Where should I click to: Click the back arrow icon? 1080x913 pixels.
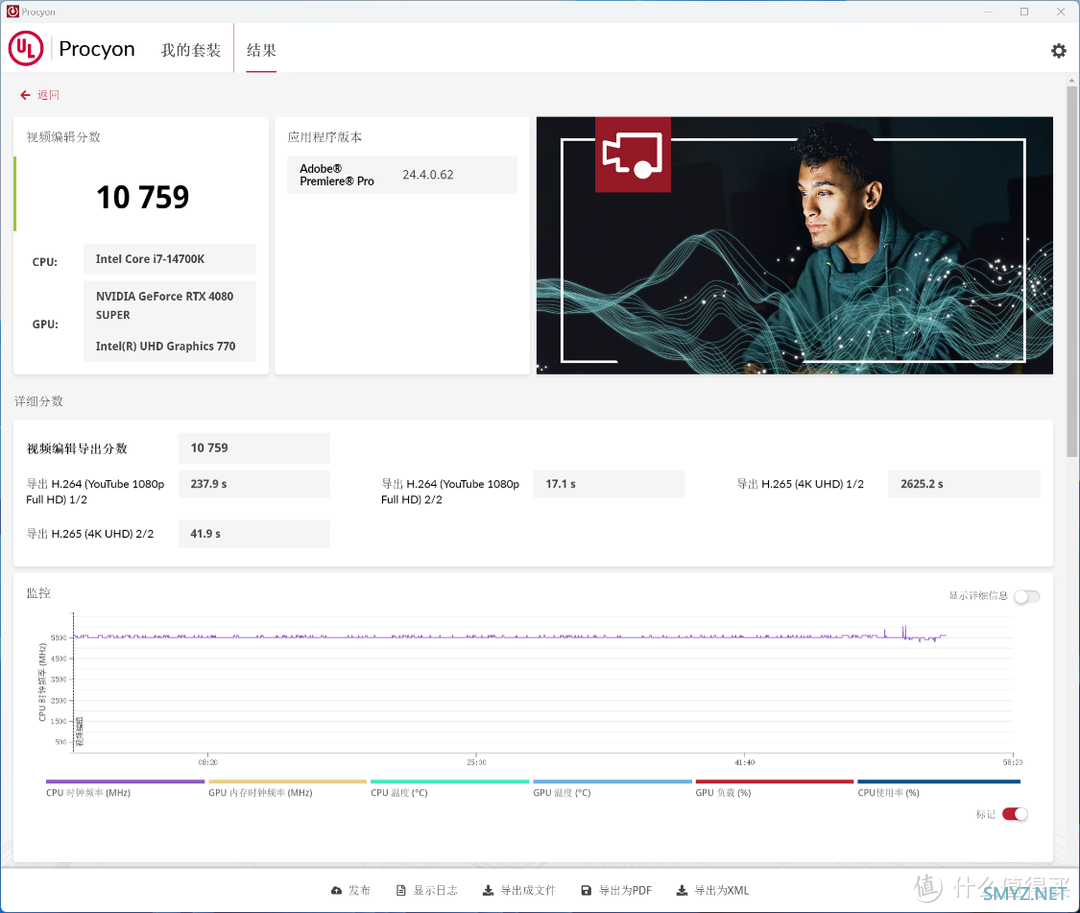[25, 95]
